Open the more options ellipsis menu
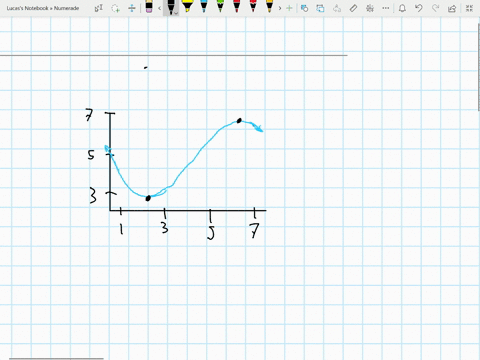This screenshot has width=480, height=360. 386,8
